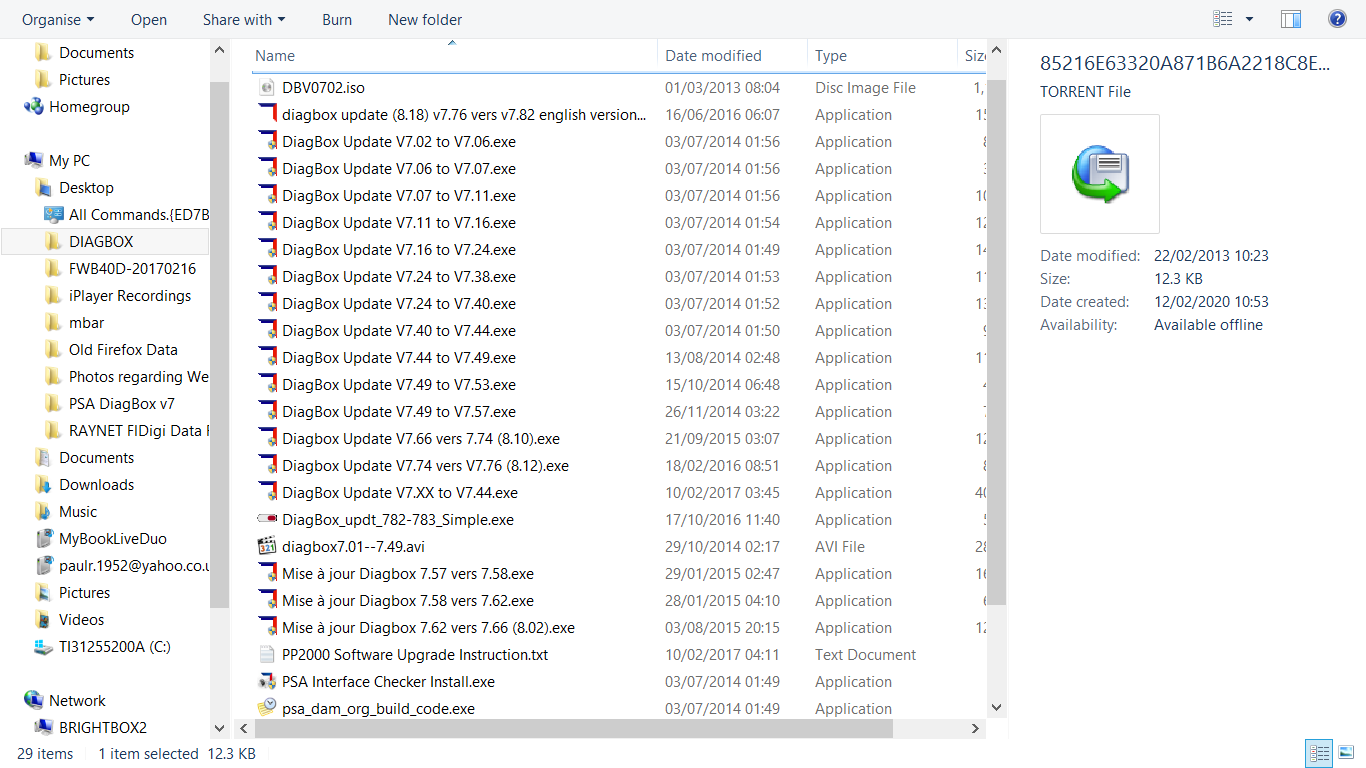Click the navigation pane scroll down arrow
The width and height of the screenshot is (1366, 768).
220,729
